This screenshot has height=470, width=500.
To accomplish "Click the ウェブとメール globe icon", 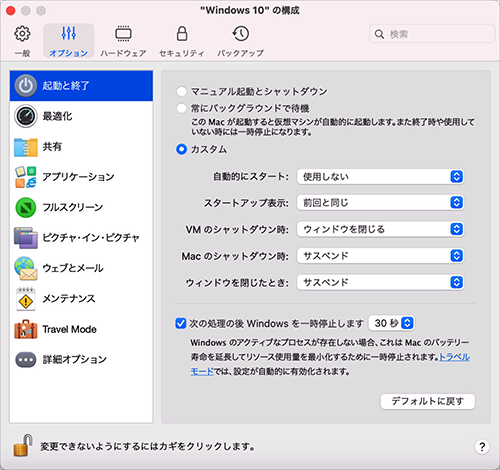I will [26, 268].
